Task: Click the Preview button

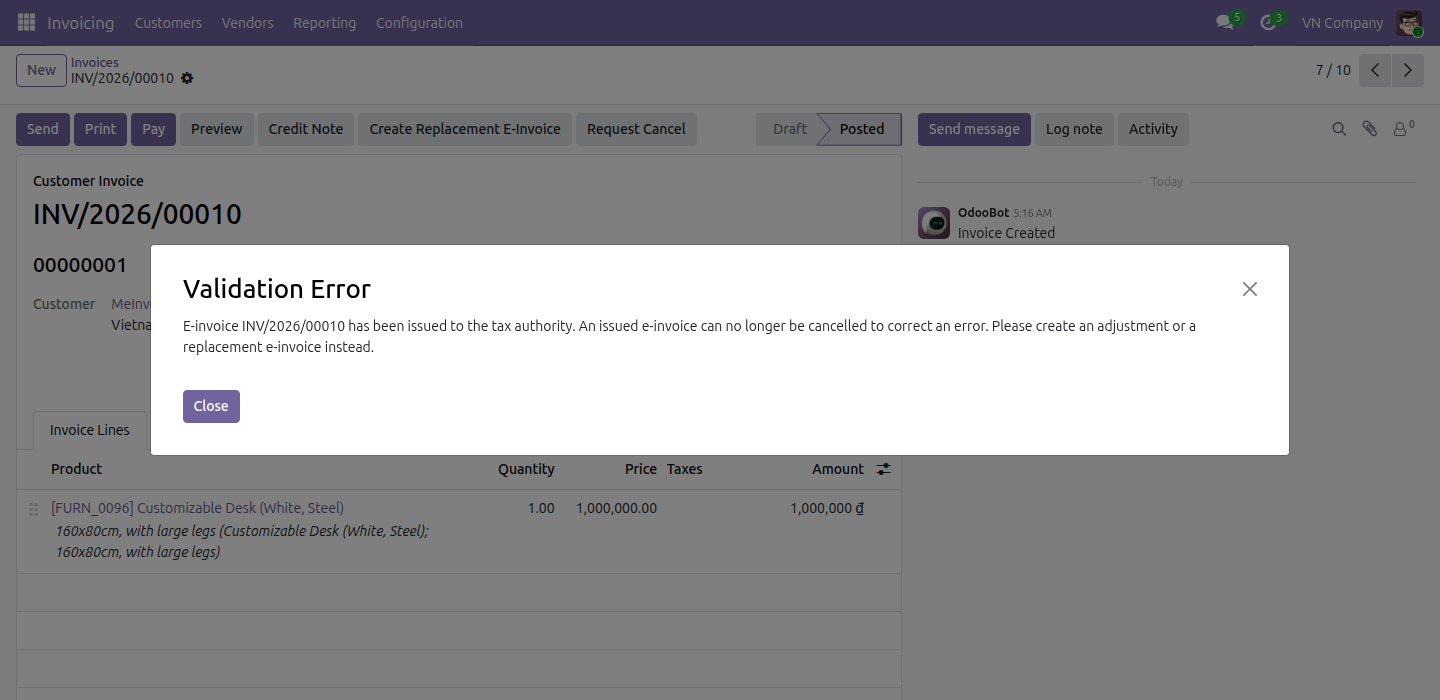Action: pyautogui.click(x=217, y=129)
